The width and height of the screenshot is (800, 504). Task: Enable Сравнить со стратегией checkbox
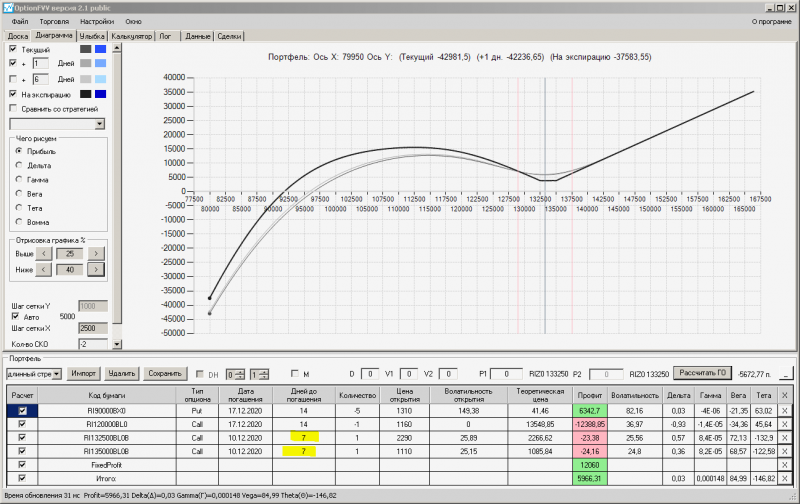13,109
